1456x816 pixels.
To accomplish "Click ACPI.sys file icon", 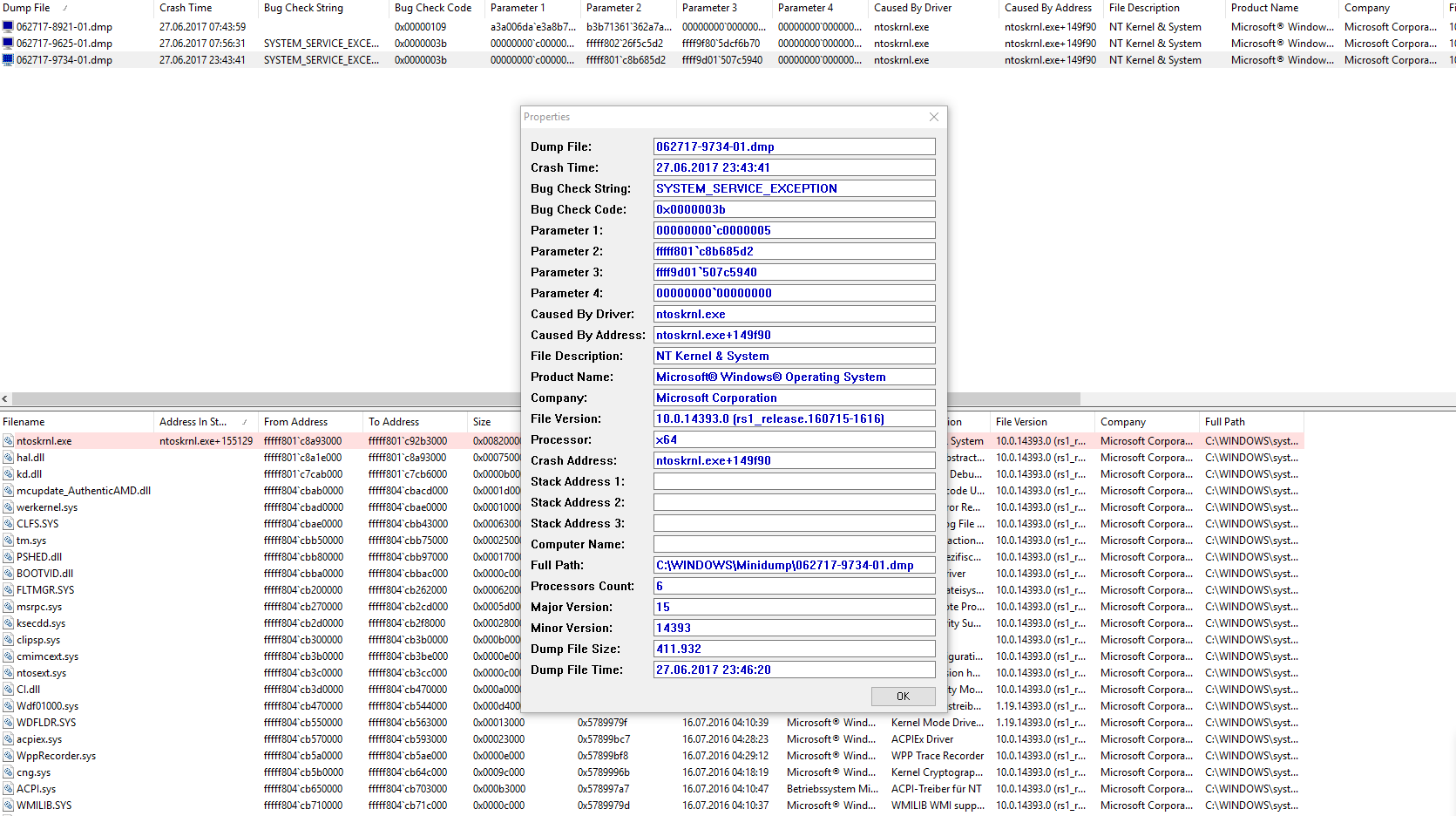I will coord(8,789).
